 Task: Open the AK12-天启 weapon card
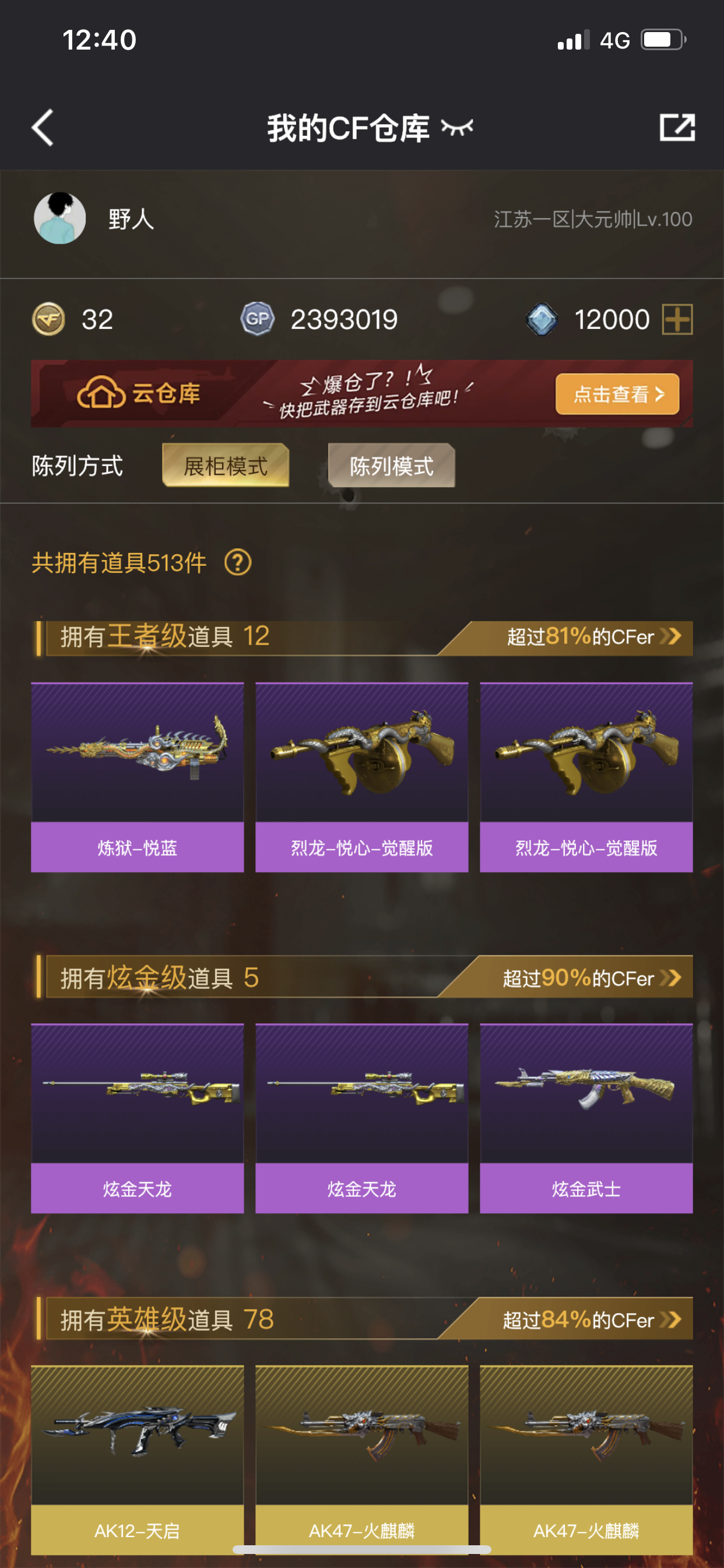click(138, 1459)
